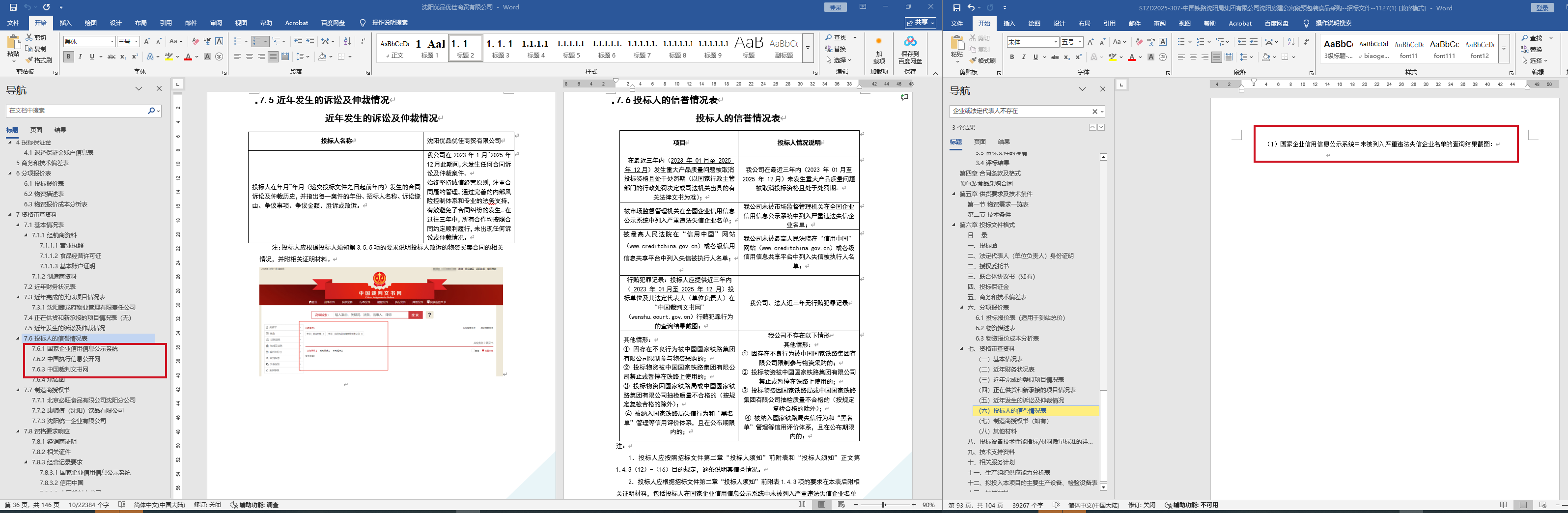This screenshot has height=513, width=1568.
Task: Increase font size in the left Word window
Action: pyautogui.click(x=147, y=41)
